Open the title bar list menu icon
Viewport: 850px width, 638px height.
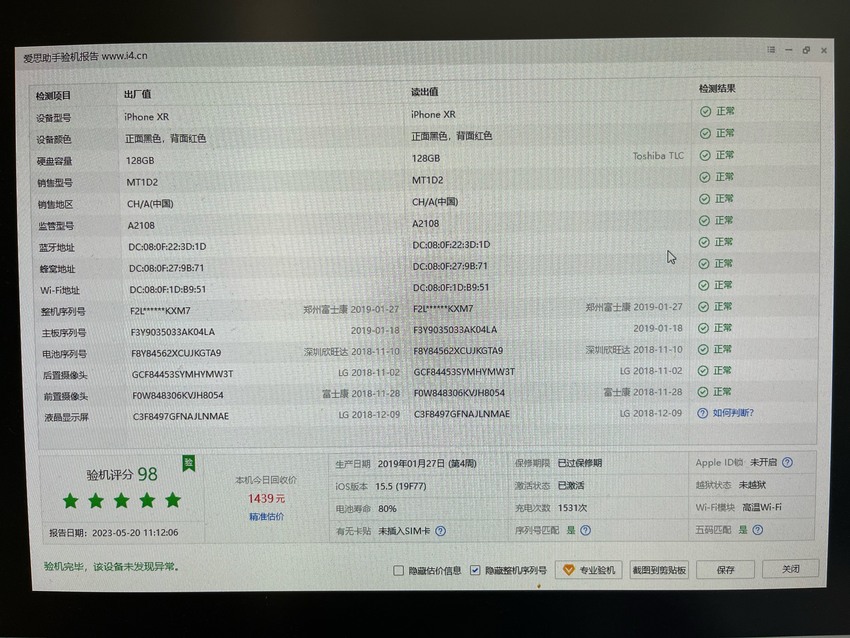point(771,50)
